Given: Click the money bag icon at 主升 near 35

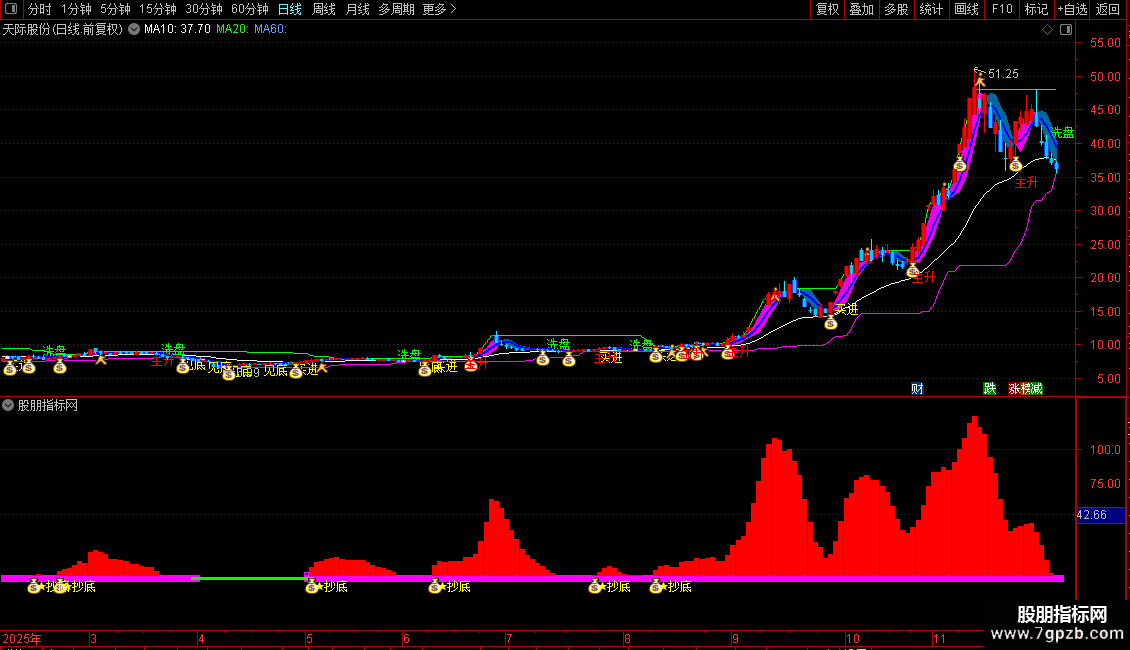Looking at the screenshot, I should coord(1015,165).
